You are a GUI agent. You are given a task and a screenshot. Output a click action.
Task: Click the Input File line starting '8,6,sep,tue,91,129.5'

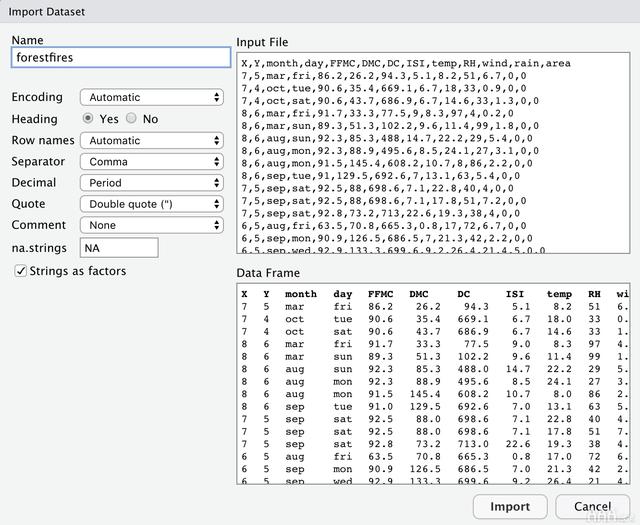pyautogui.click(x=380, y=176)
